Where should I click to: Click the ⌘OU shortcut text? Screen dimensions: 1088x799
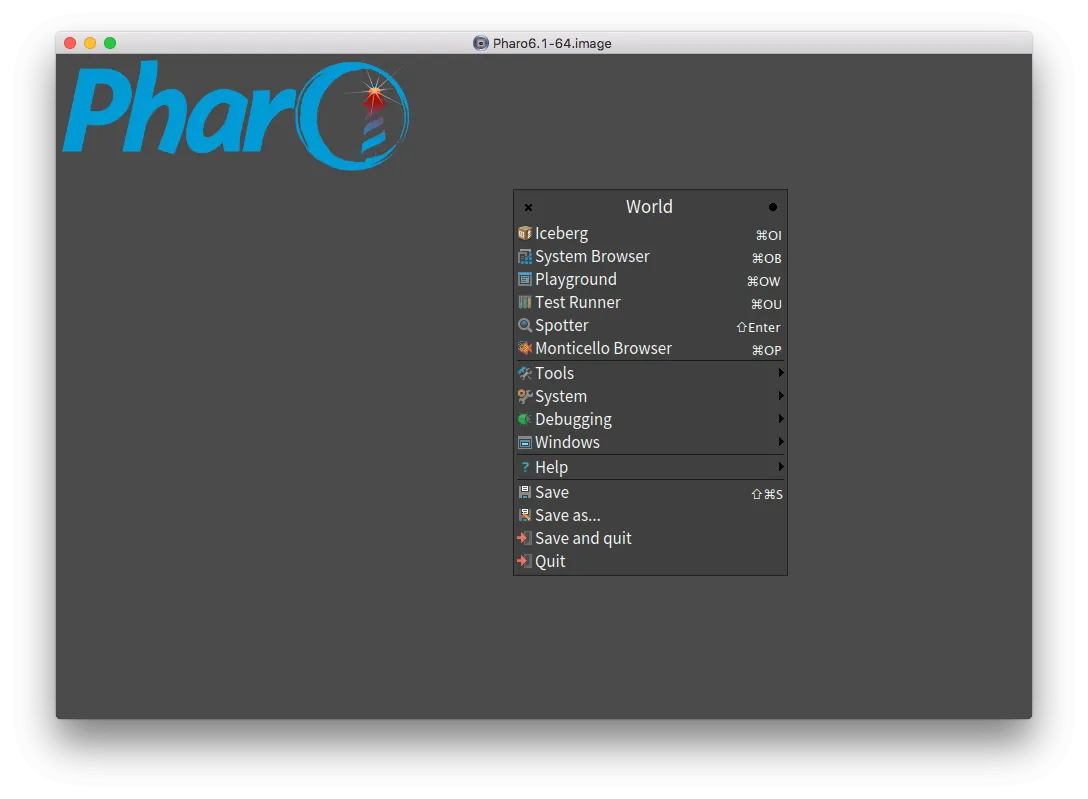[766, 304]
